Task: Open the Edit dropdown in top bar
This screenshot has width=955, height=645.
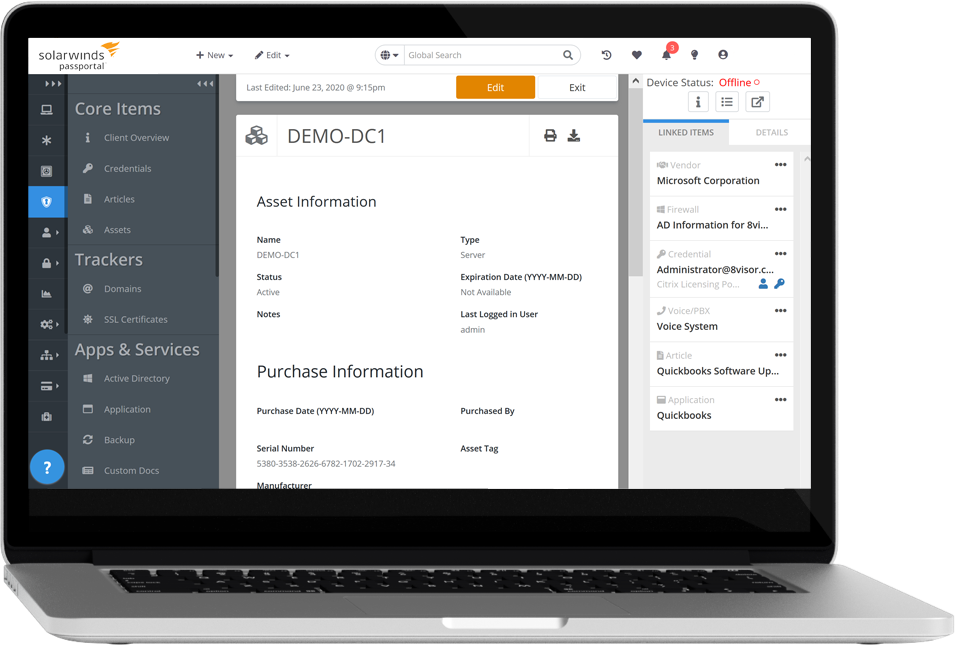Action: (x=272, y=55)
